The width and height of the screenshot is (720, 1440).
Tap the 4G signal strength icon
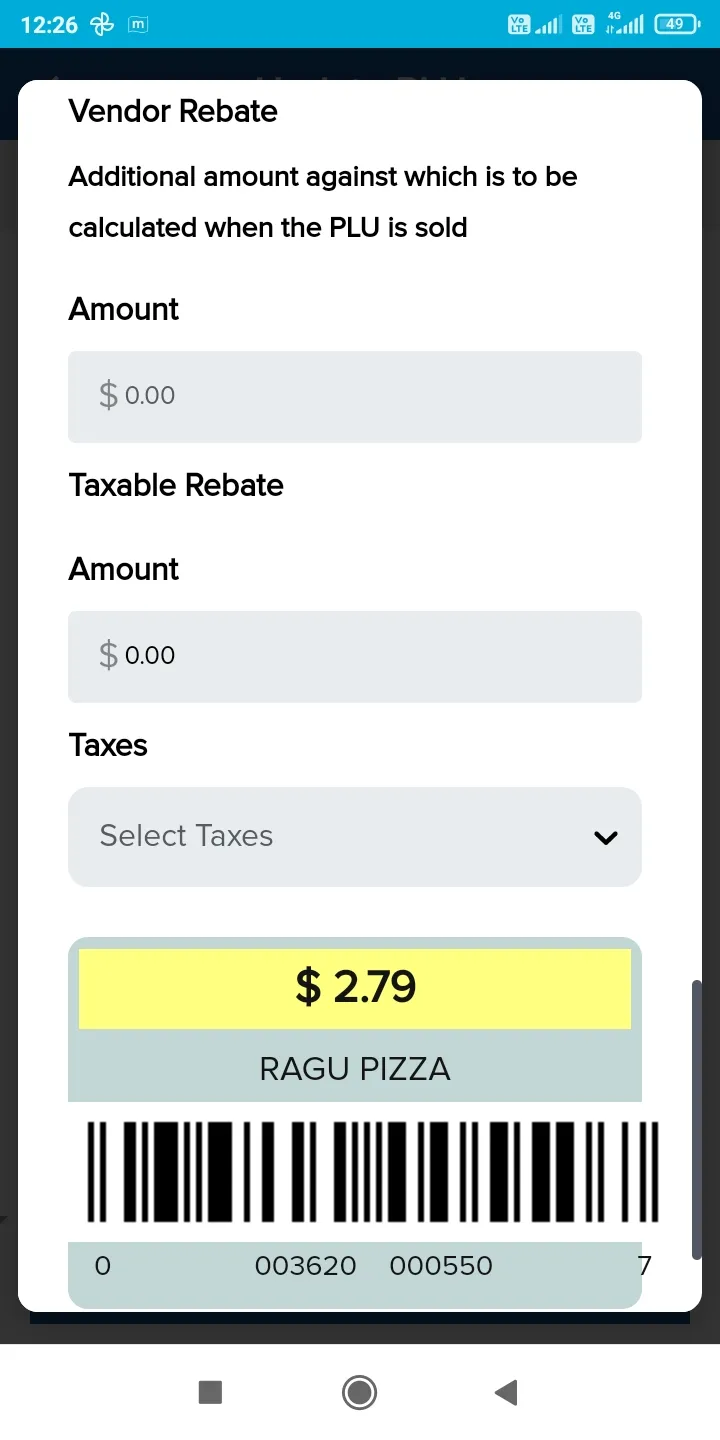625,24
